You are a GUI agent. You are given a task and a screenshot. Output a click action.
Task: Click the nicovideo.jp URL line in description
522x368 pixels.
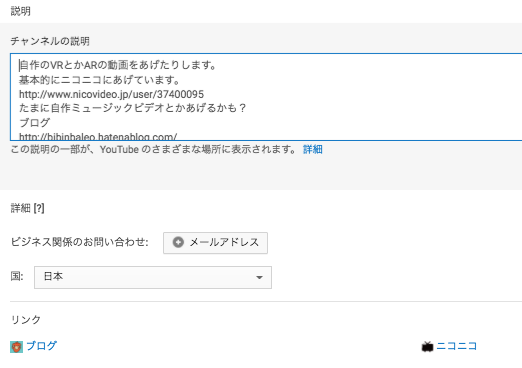pos(111,94)
